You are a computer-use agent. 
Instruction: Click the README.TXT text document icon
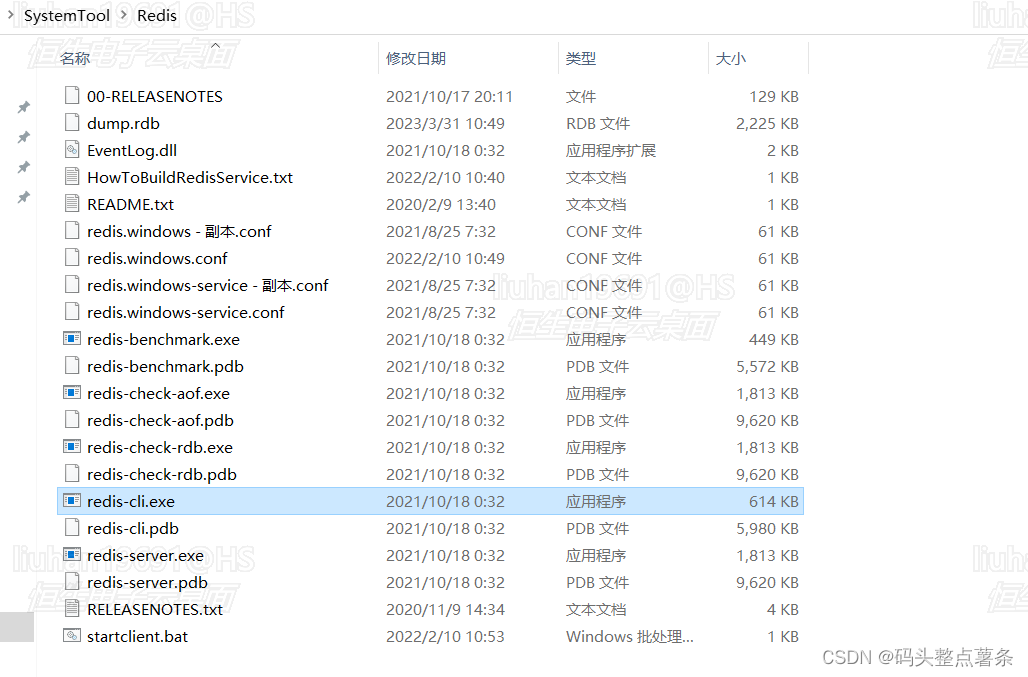point(70,204)
